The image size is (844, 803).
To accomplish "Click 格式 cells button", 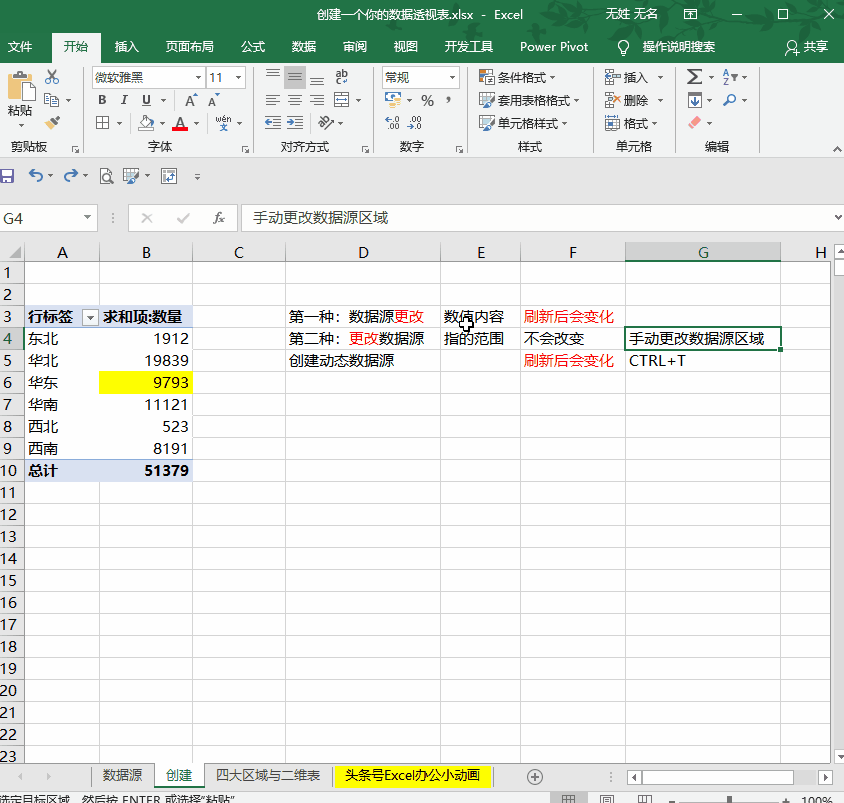I will [628, 123].
